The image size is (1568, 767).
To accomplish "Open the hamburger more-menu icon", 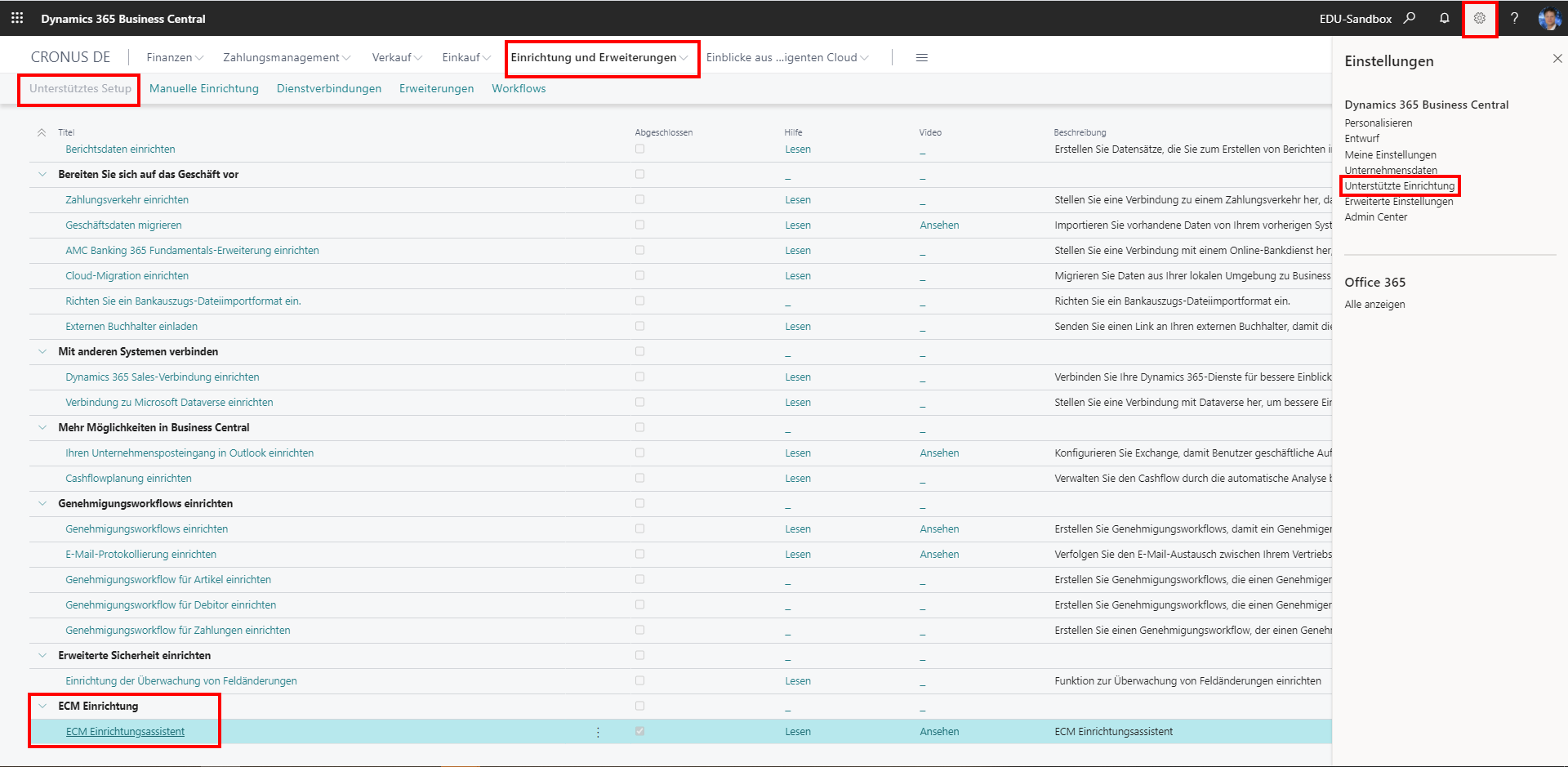I will coord(922,57).
